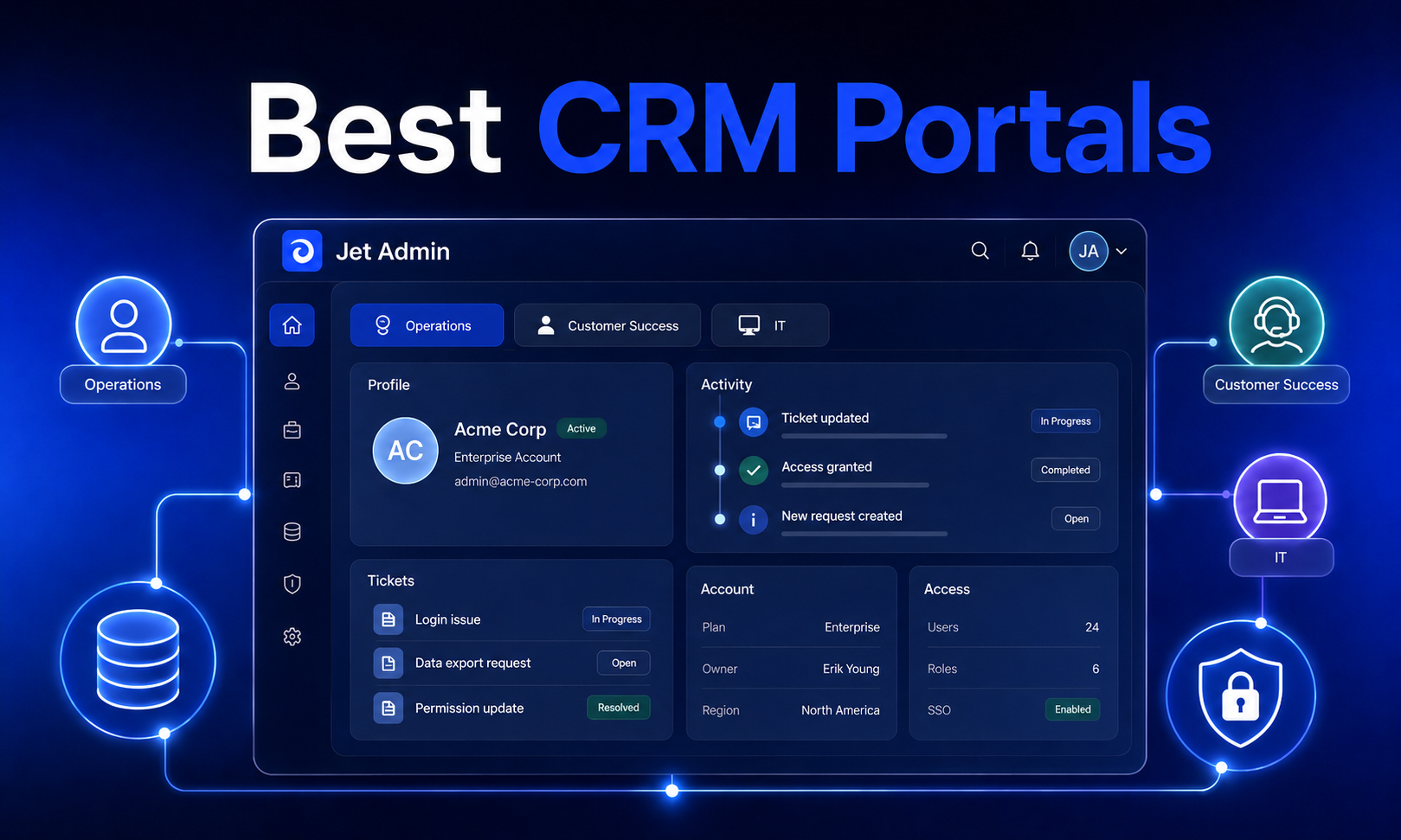Click the Login issue document icon
The image size is (1401, 840).
389,619
